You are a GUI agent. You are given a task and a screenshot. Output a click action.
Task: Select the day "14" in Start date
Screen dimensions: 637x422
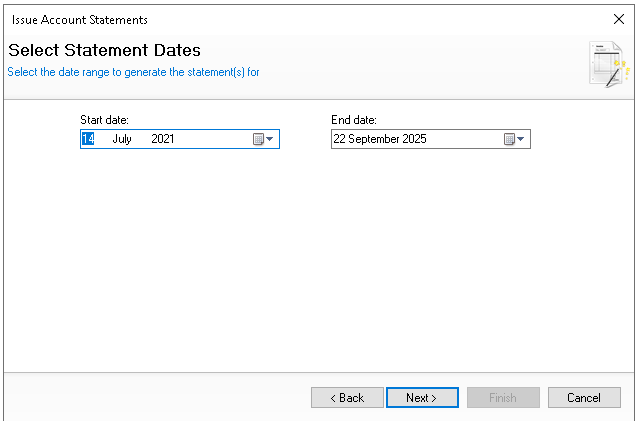point(88,139)
